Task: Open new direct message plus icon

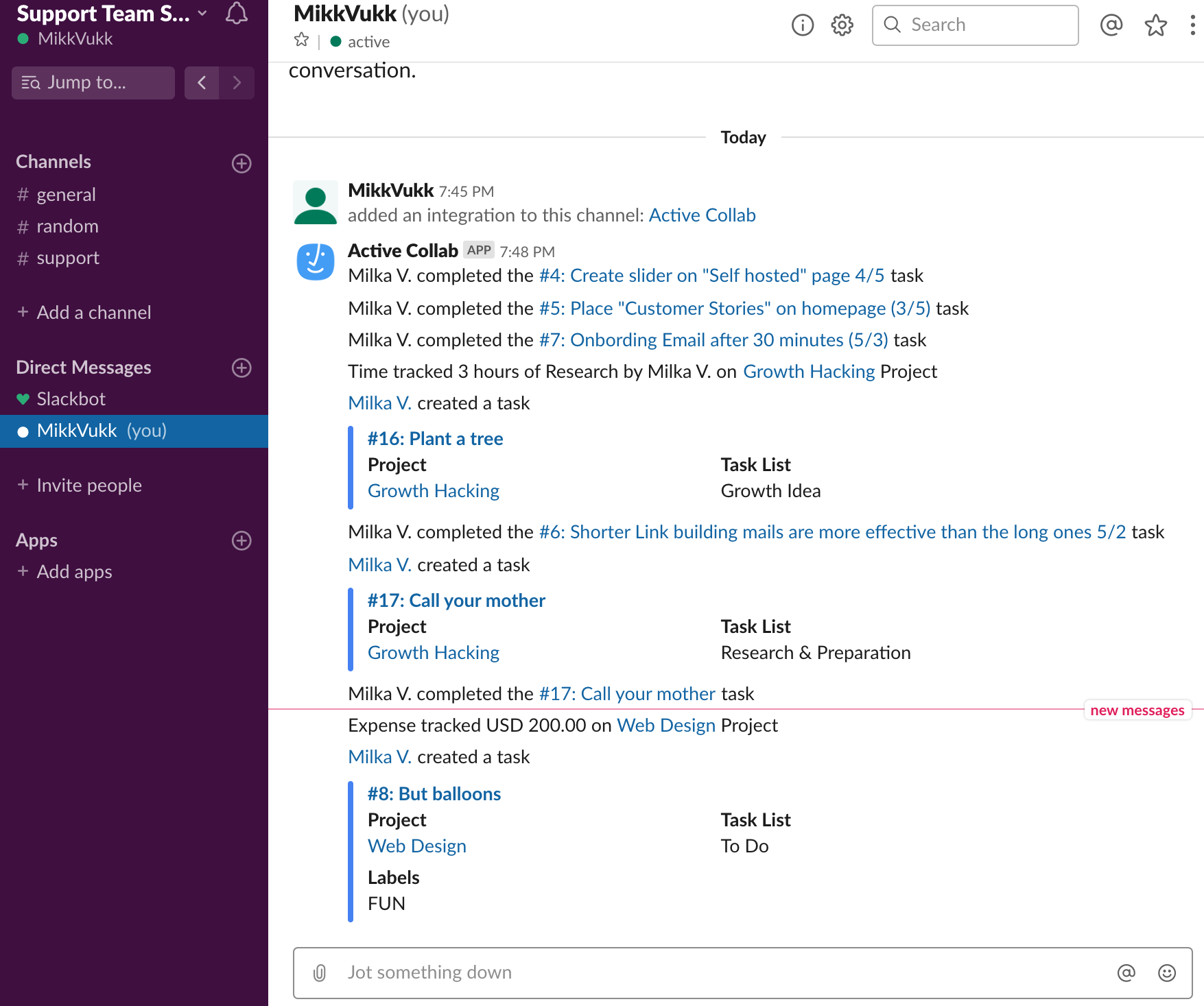Action: tap(241, 368)
